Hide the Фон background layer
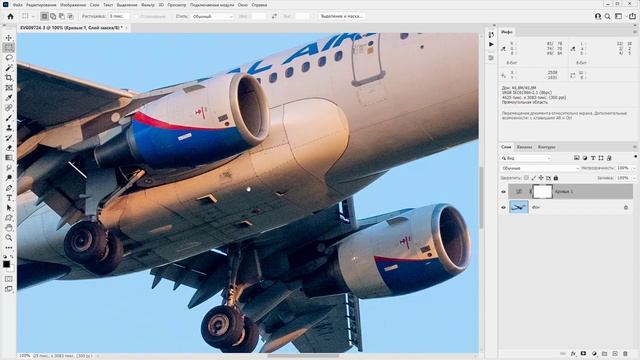 click(x=503, y=207)
